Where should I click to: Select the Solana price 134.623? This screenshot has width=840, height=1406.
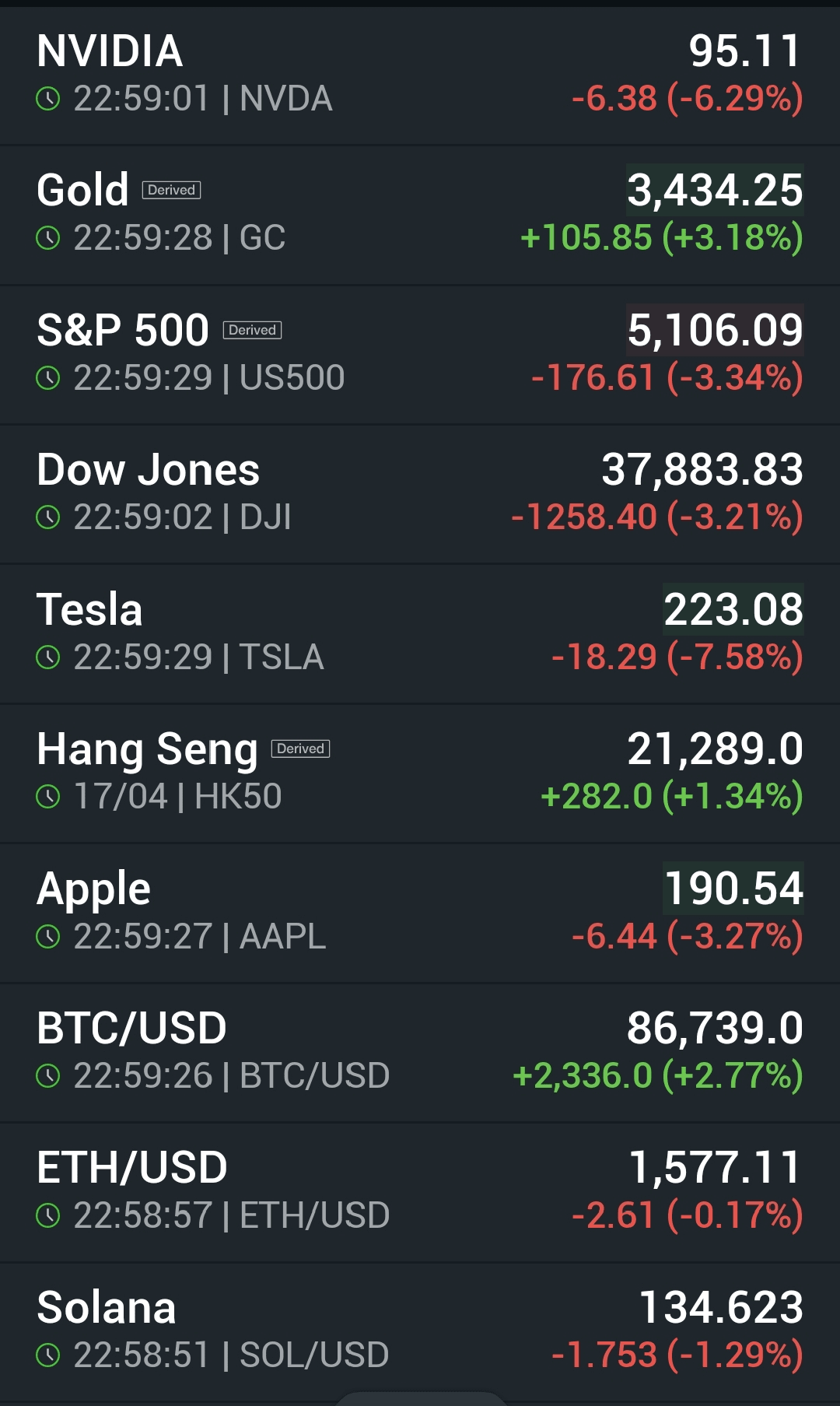(720, 1307)
